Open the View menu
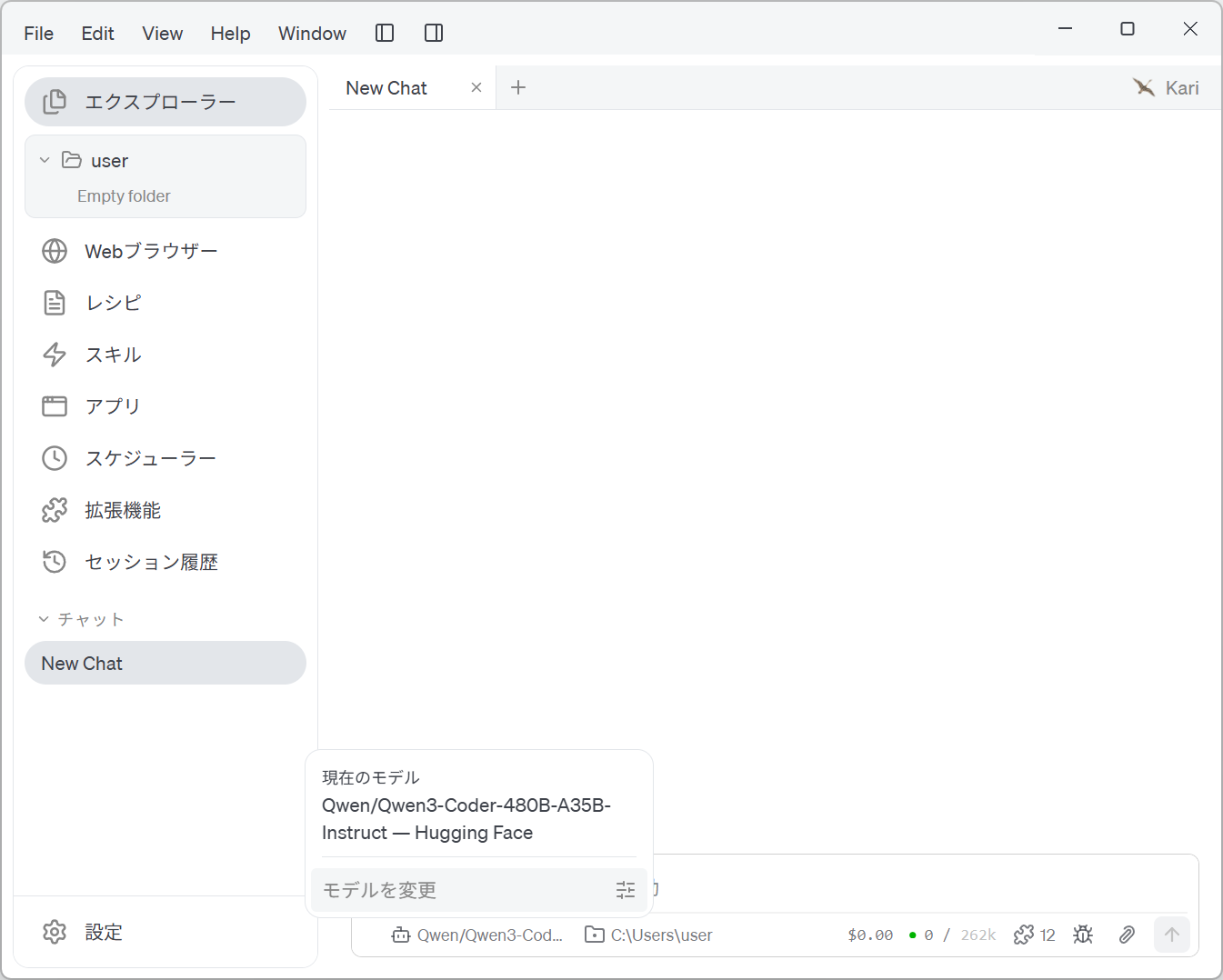1223x980 pixels. [163, 34]
